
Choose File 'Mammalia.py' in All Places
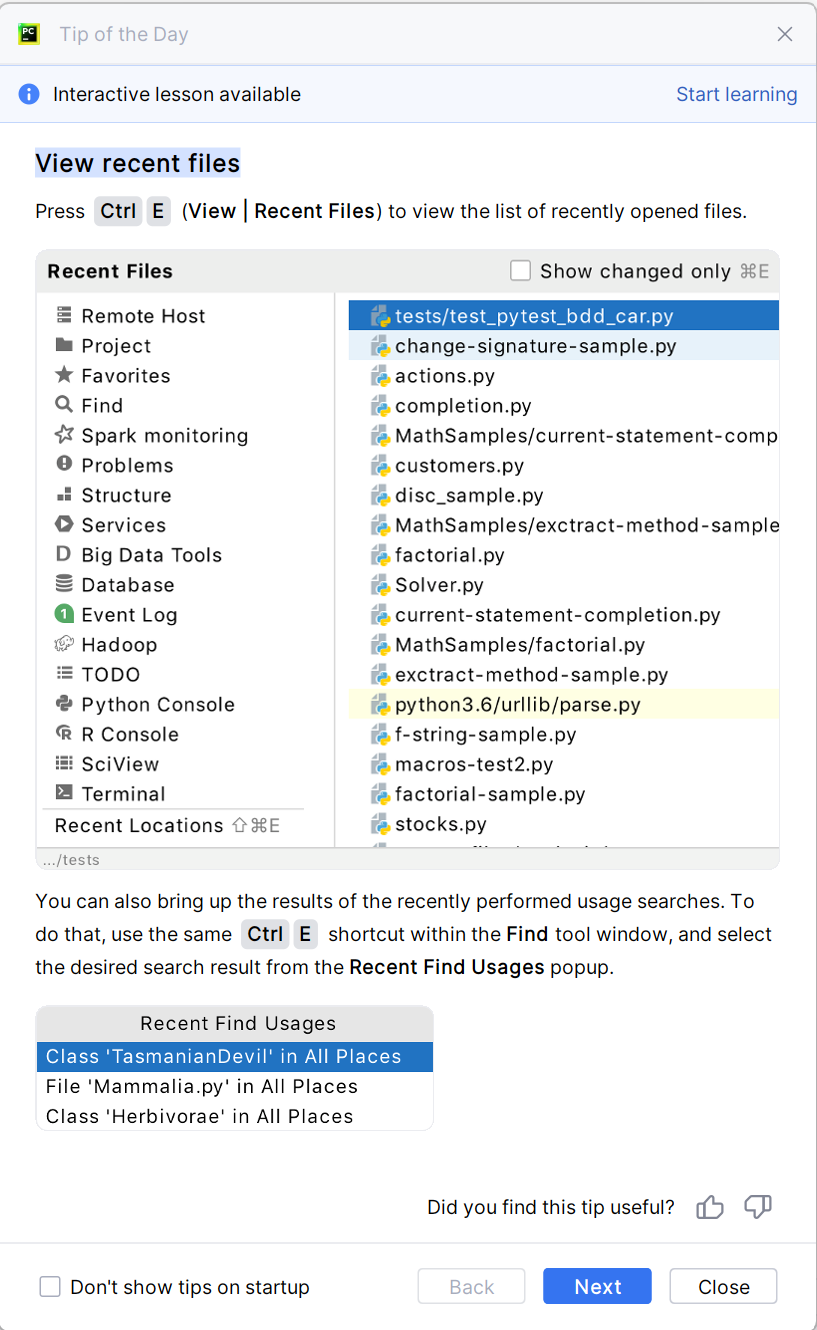tap(202, 1087)
